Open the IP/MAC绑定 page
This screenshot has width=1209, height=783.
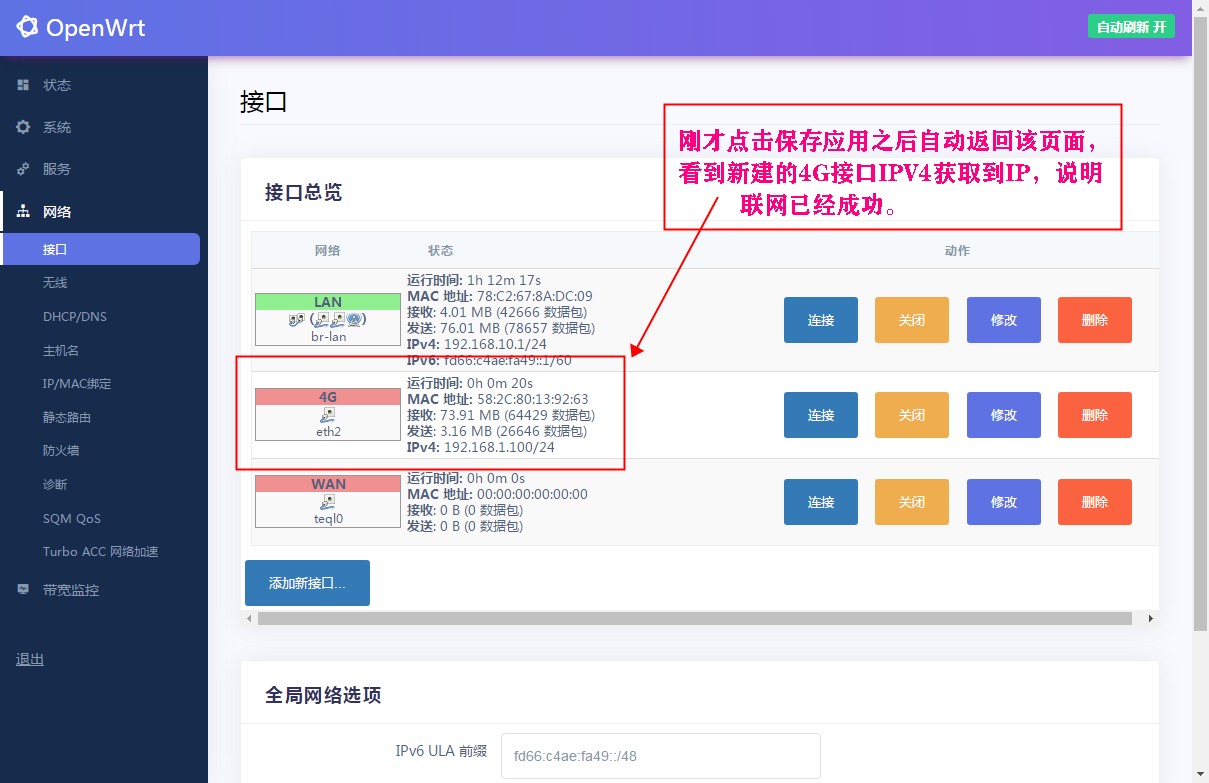coord(77,384)
